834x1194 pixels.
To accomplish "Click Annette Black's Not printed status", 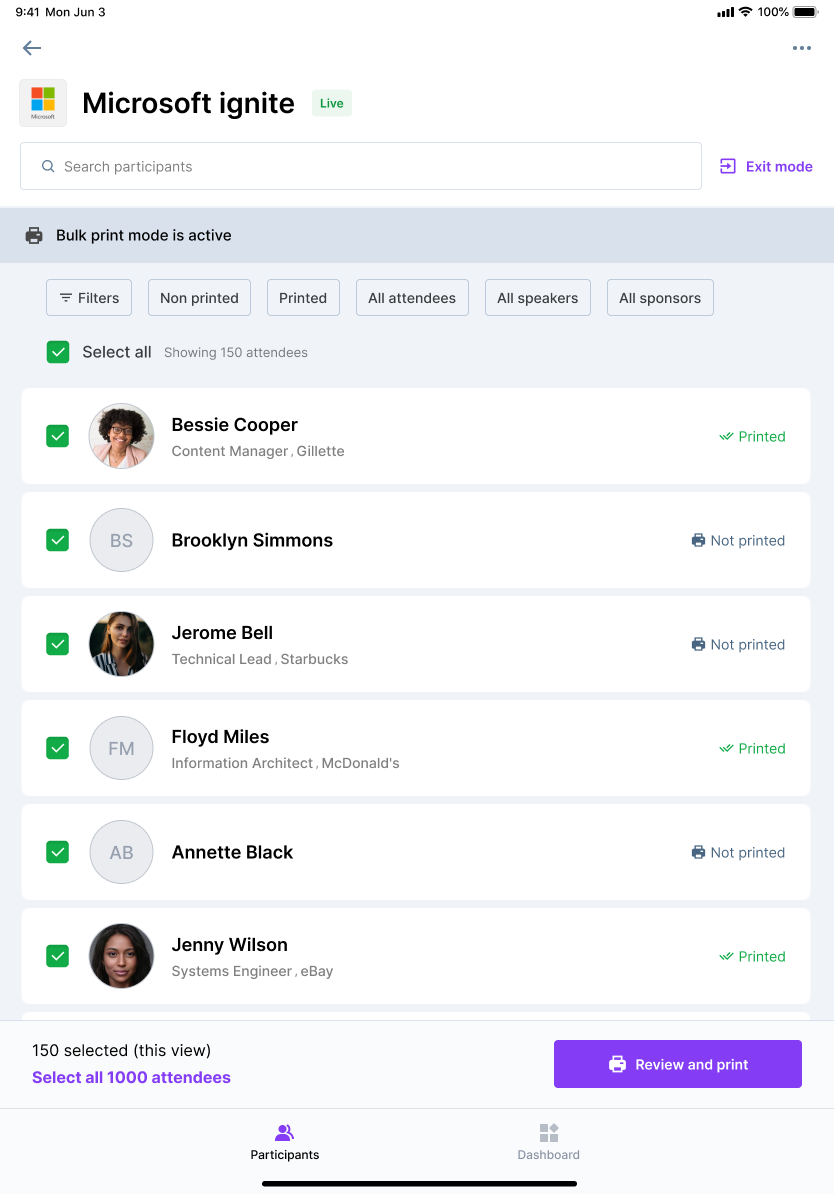I will [738, 852].
